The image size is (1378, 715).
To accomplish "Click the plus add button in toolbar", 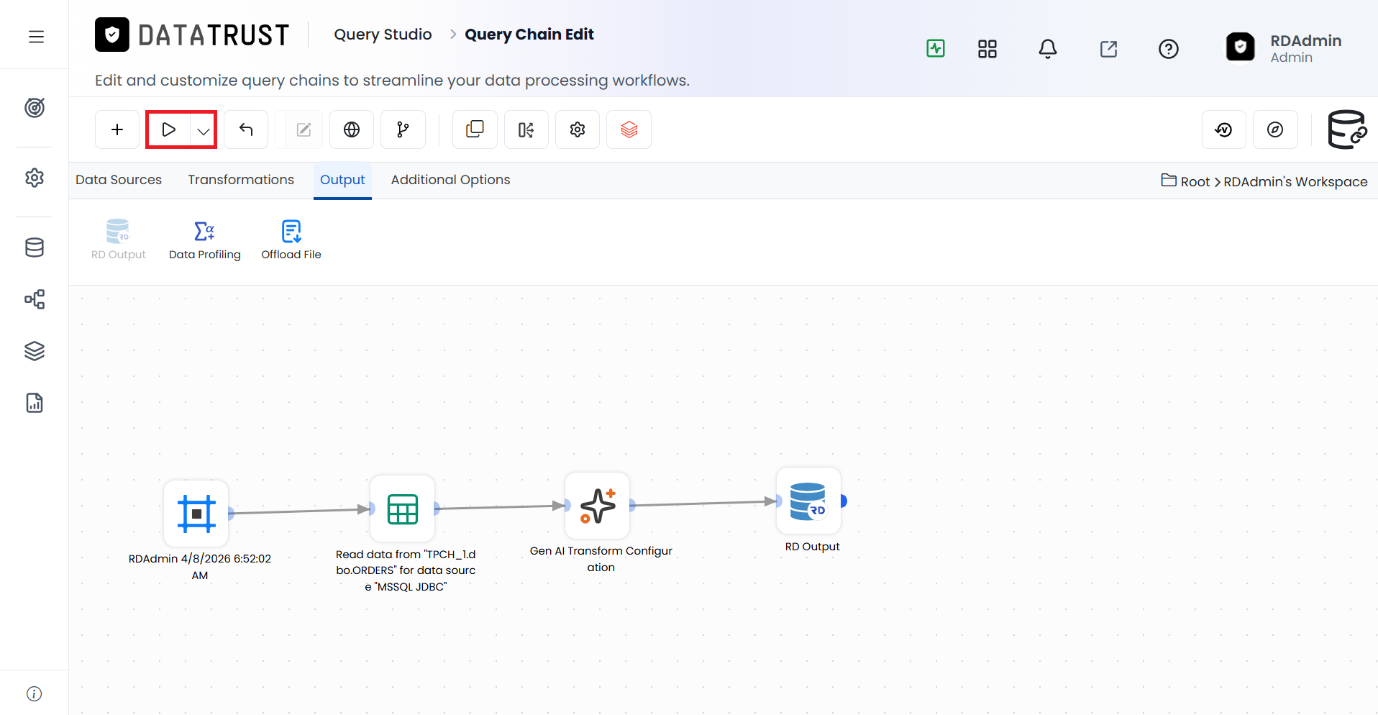I will click(x=117, y=130).
